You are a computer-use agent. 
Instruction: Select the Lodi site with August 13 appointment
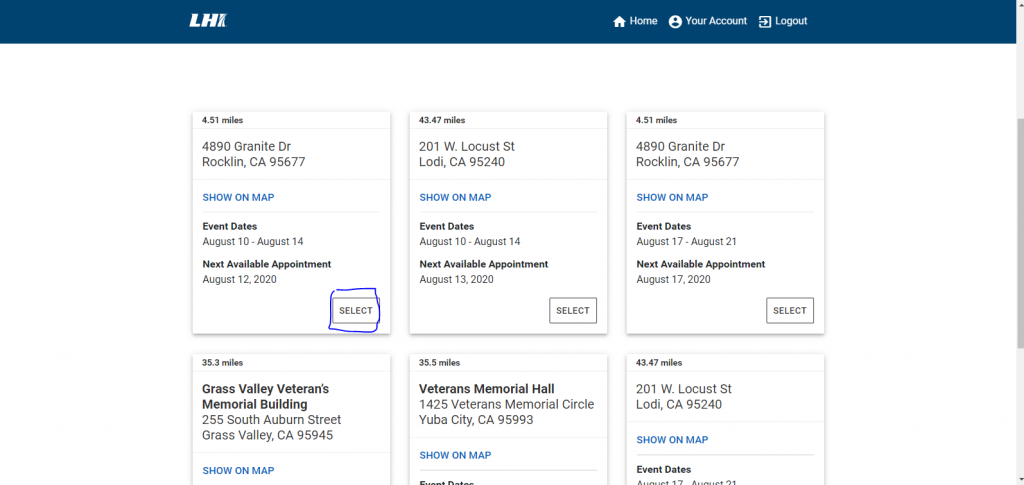[572, 311]
